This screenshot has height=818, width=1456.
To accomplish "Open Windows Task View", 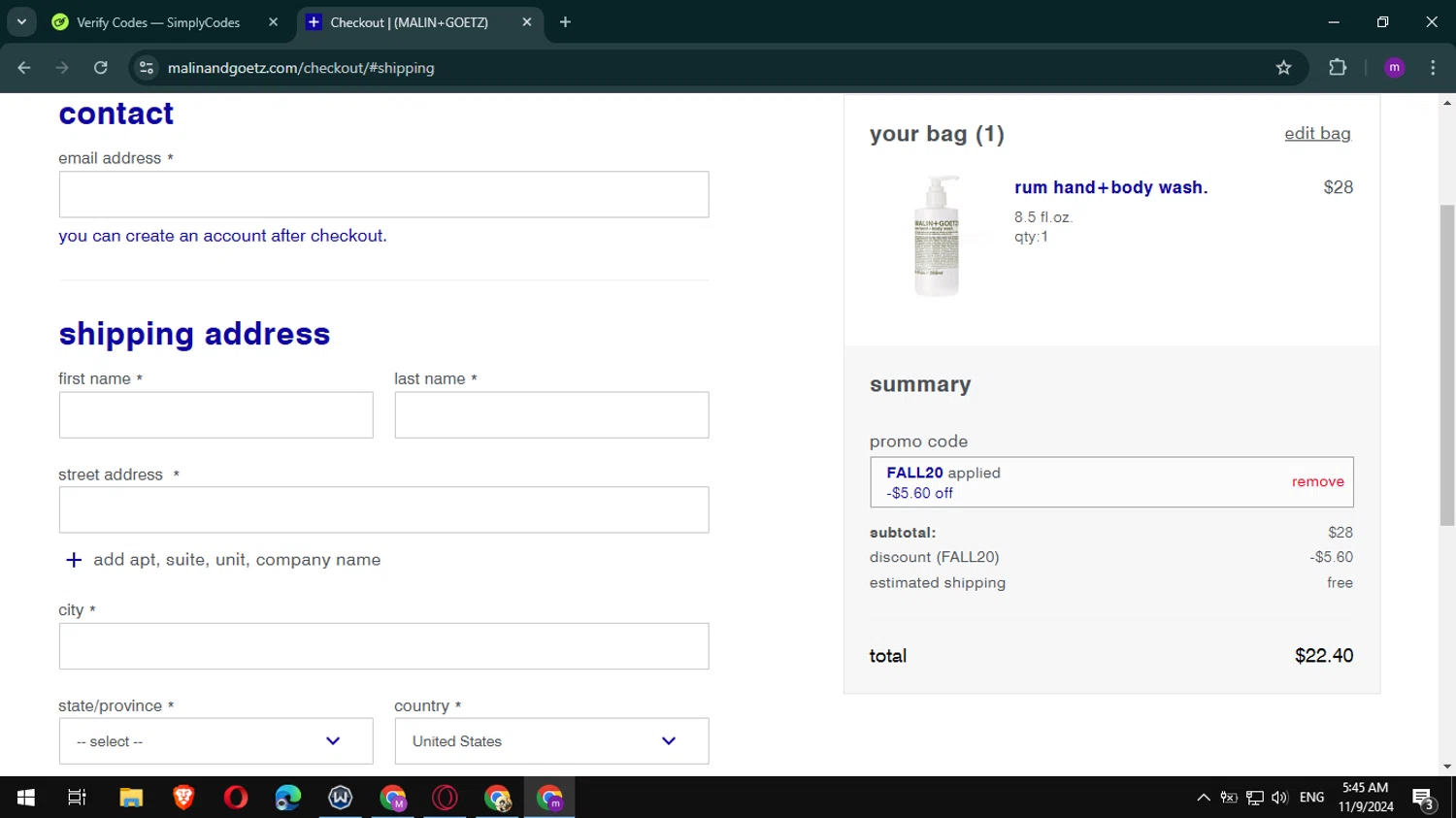I will tap(77, 798).
